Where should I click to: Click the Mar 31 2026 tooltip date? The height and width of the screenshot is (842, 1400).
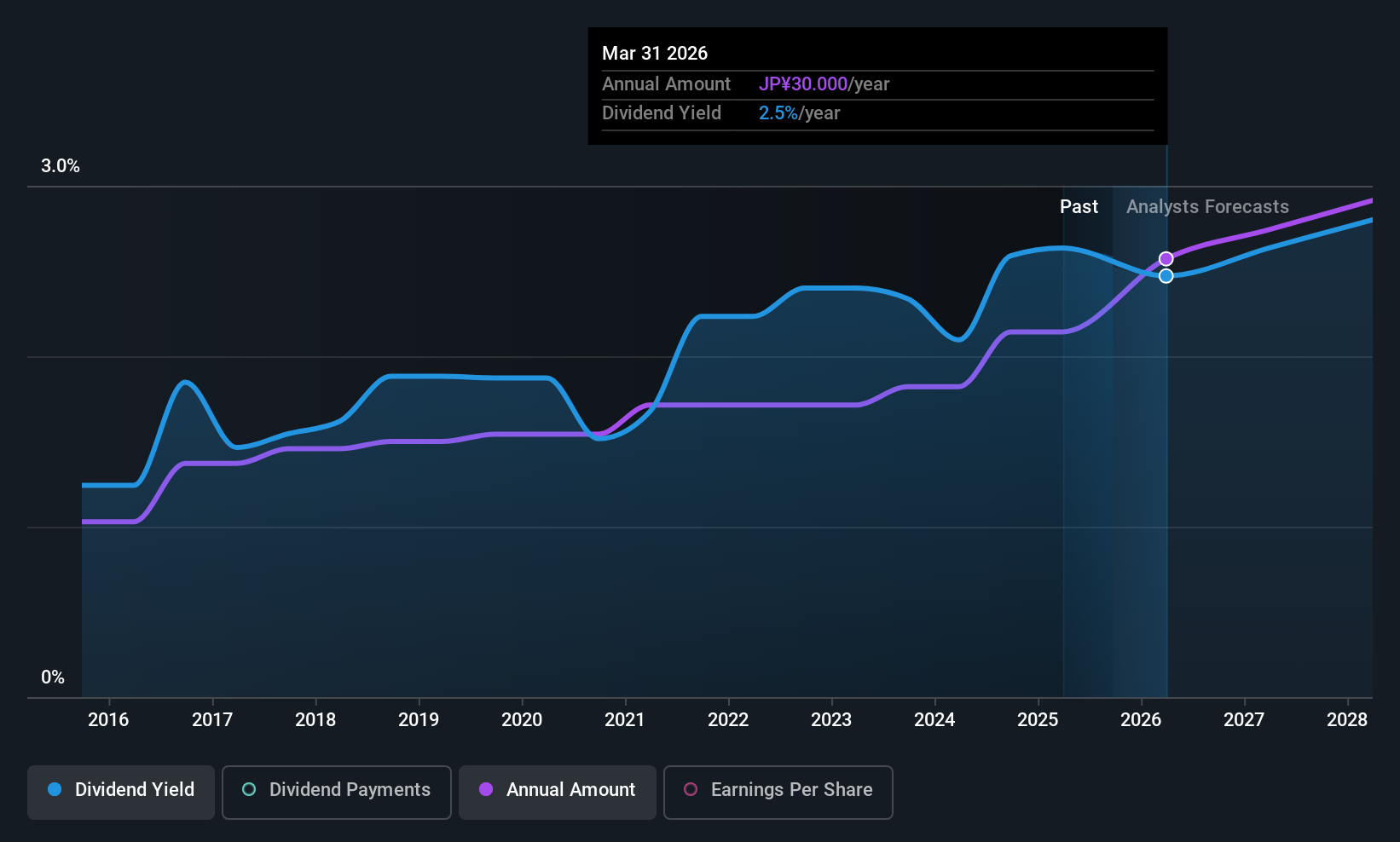[x=655, y=53]
